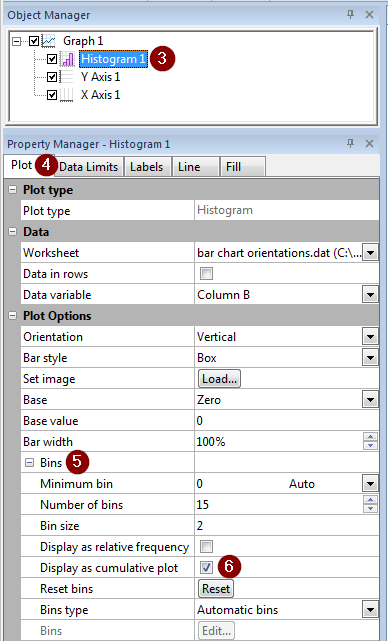Click the Load... button for Set image
This screenshot has height=641, width=388.
(220, 379)
